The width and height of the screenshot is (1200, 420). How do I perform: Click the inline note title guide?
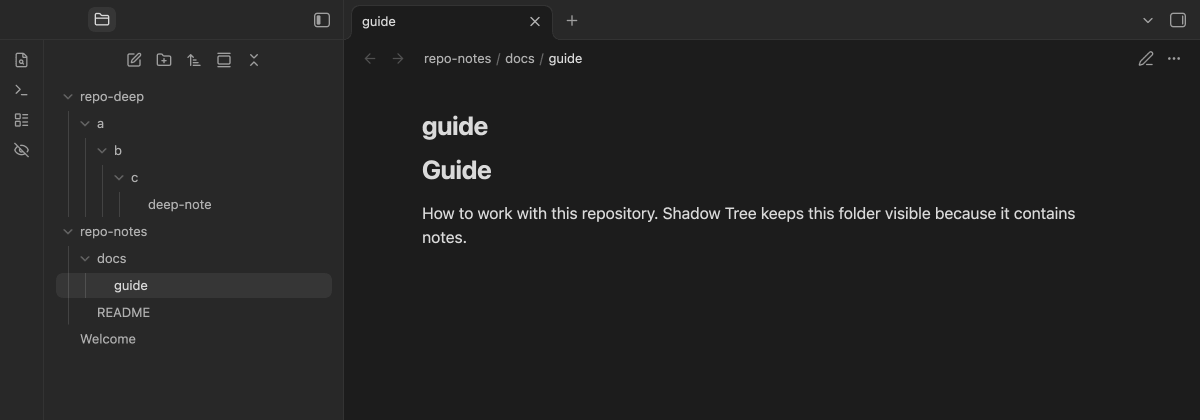(455, 127)
